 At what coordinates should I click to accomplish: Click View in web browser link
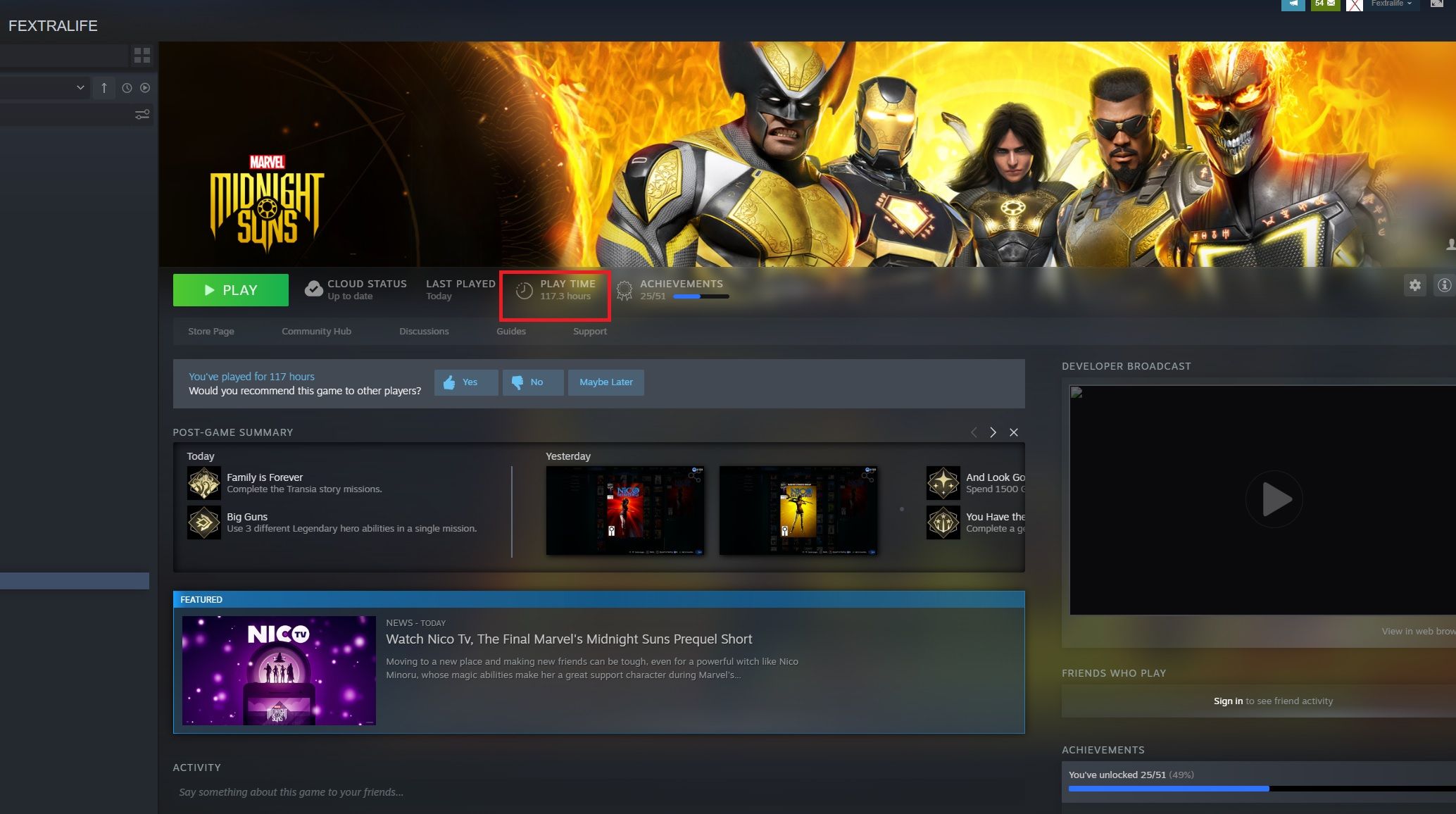[1418, 632]
